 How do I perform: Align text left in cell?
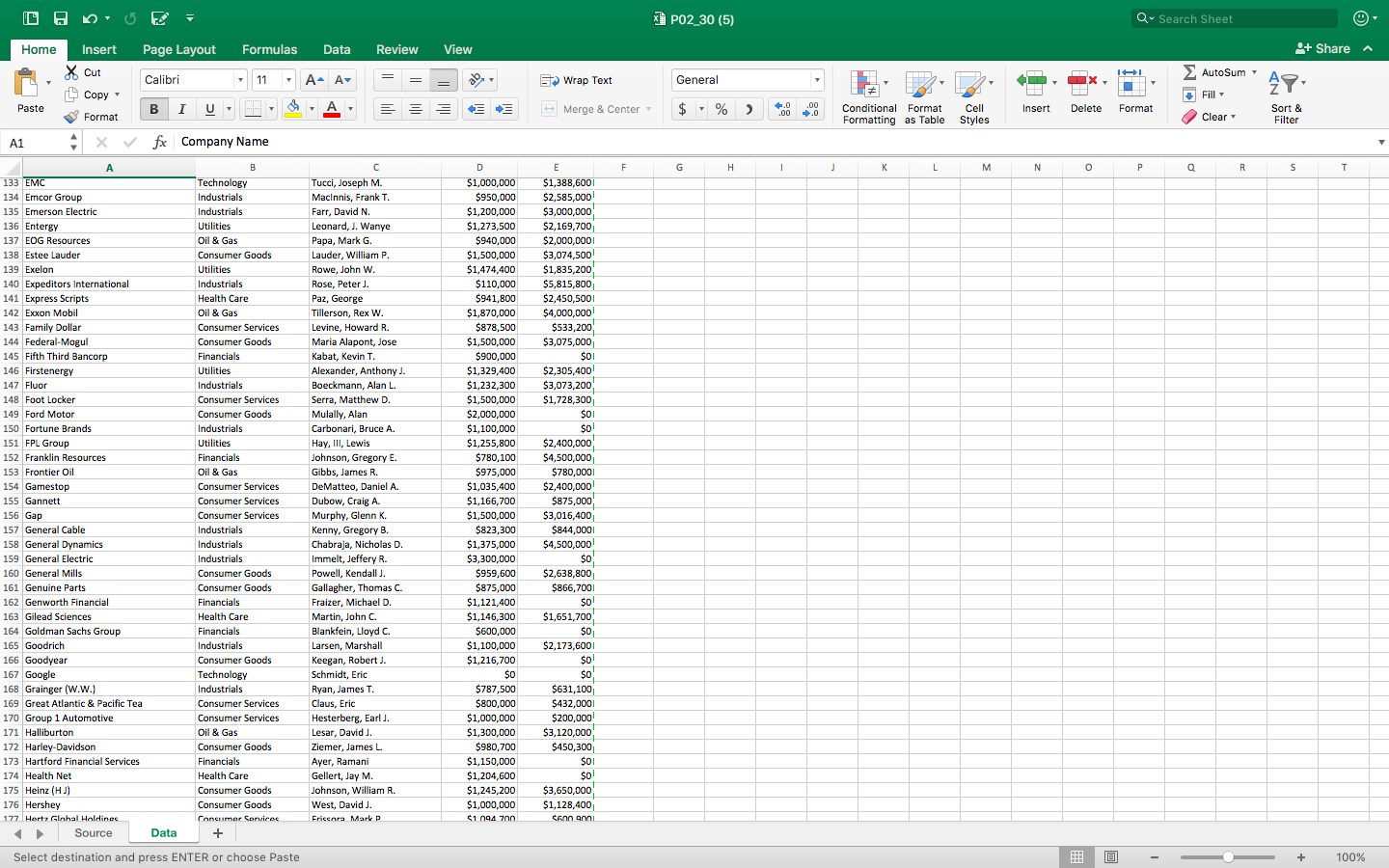[x=388, y=109]
